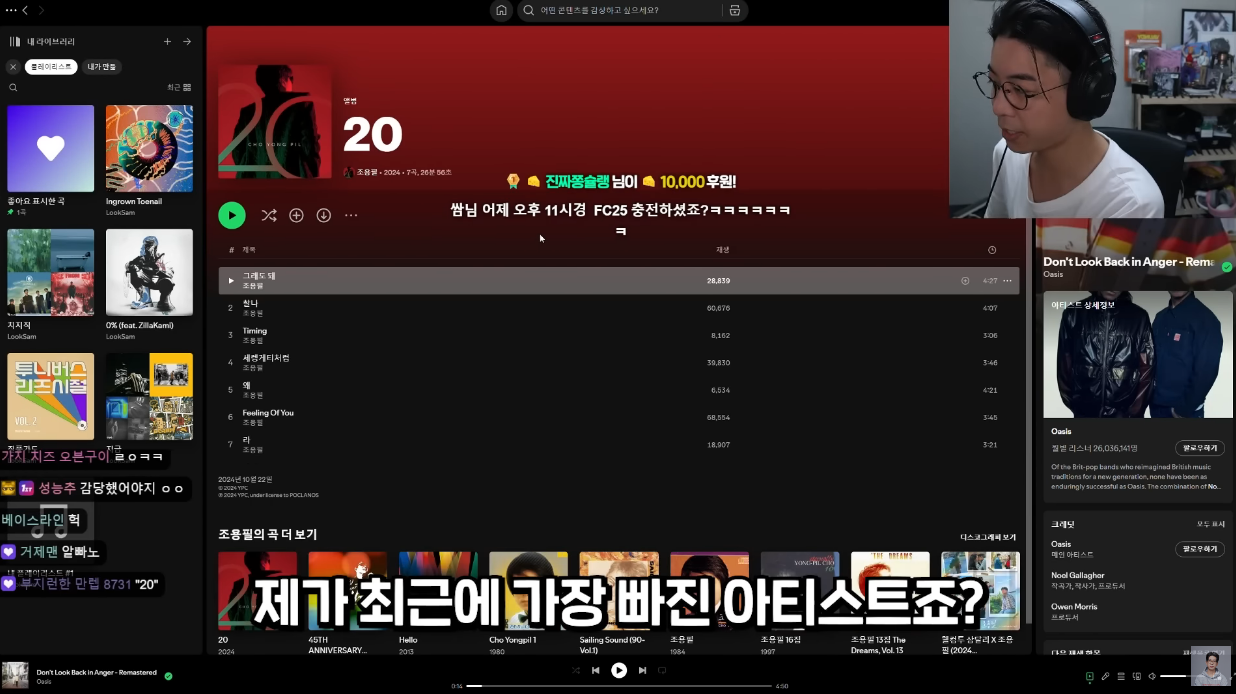Click the green play button for album 20
This screenshot has height=694, width=1236.
[231, 215]
